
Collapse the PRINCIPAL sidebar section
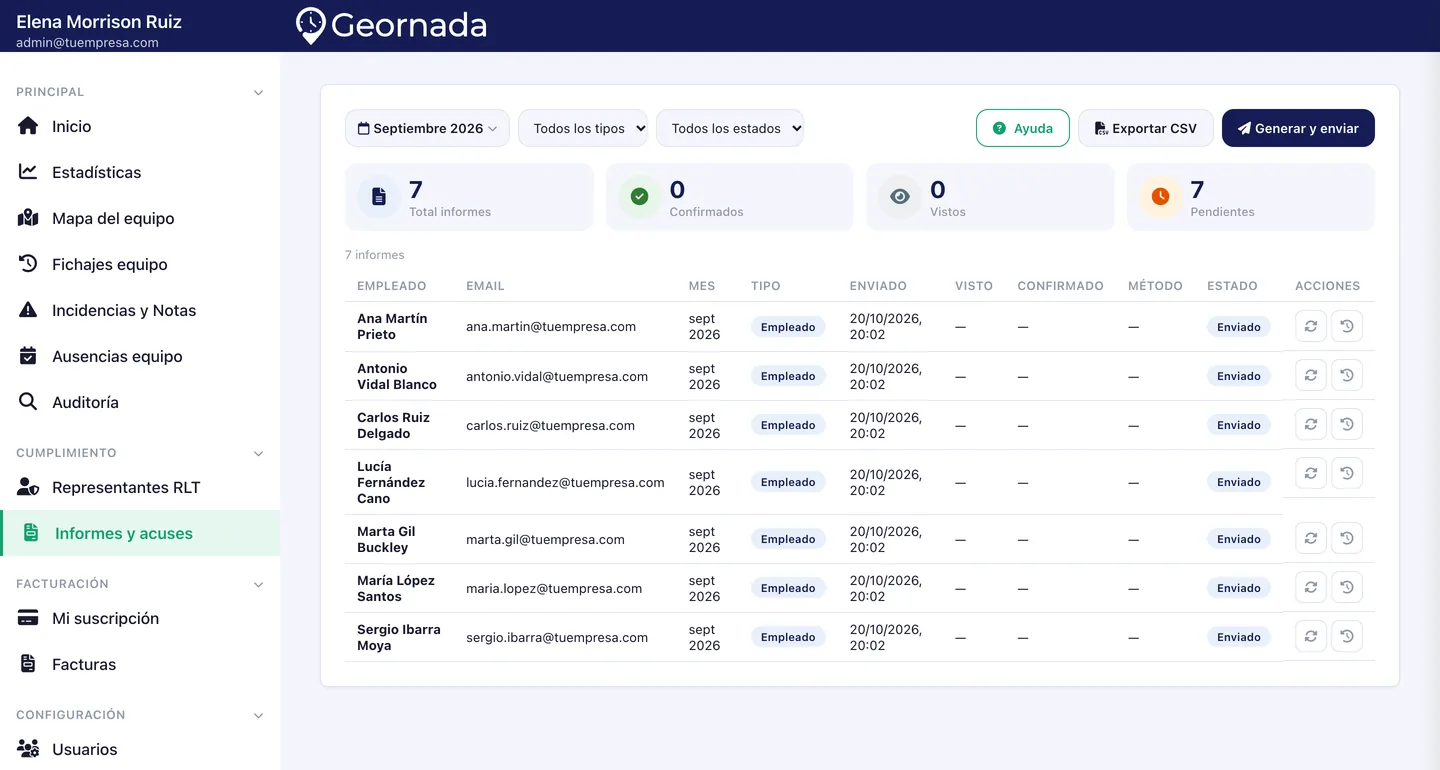258,93
